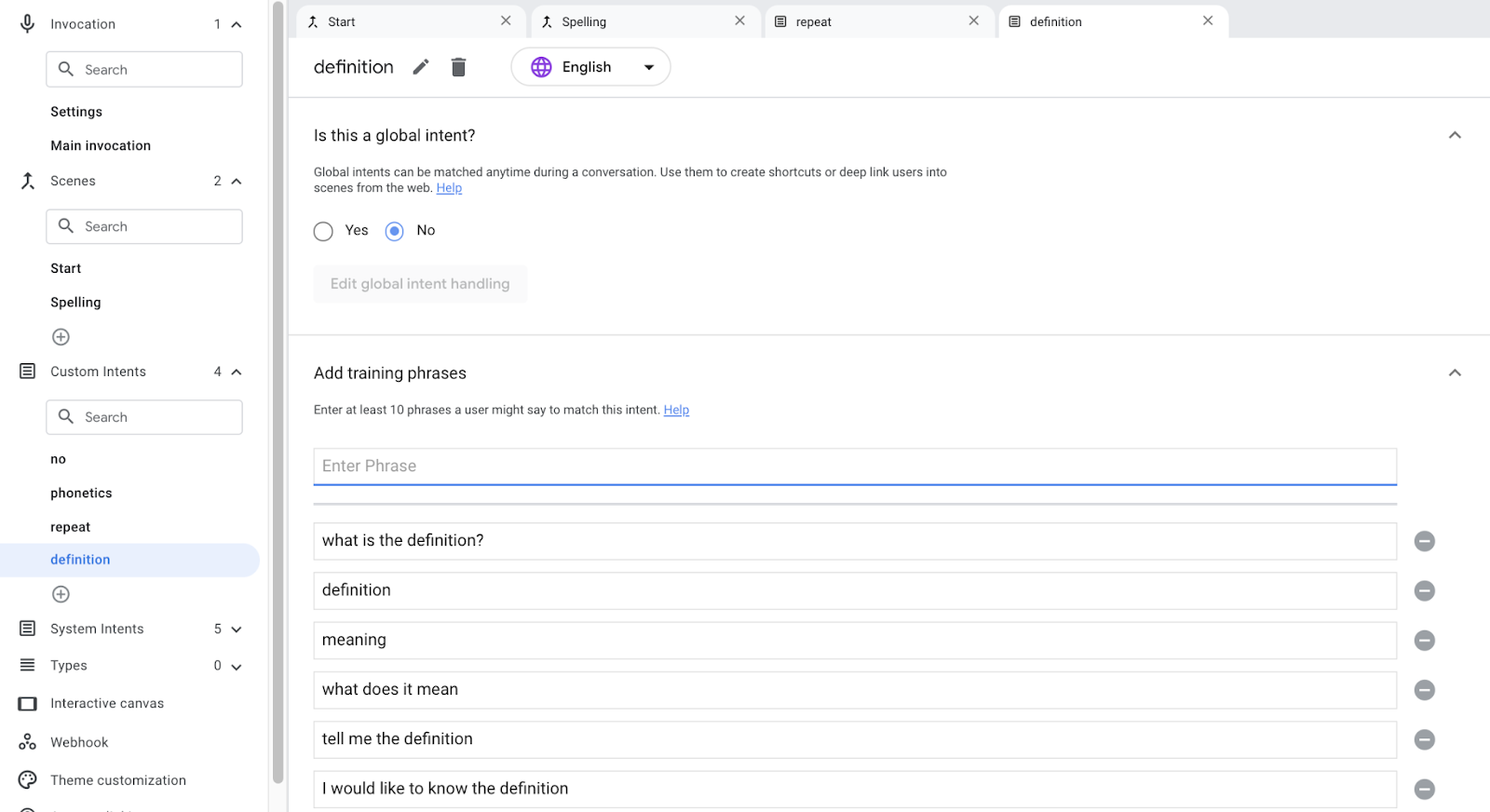Add a new scene with the plus icon below Spelling
1490x812 pixels.
(x=61, y=337)
